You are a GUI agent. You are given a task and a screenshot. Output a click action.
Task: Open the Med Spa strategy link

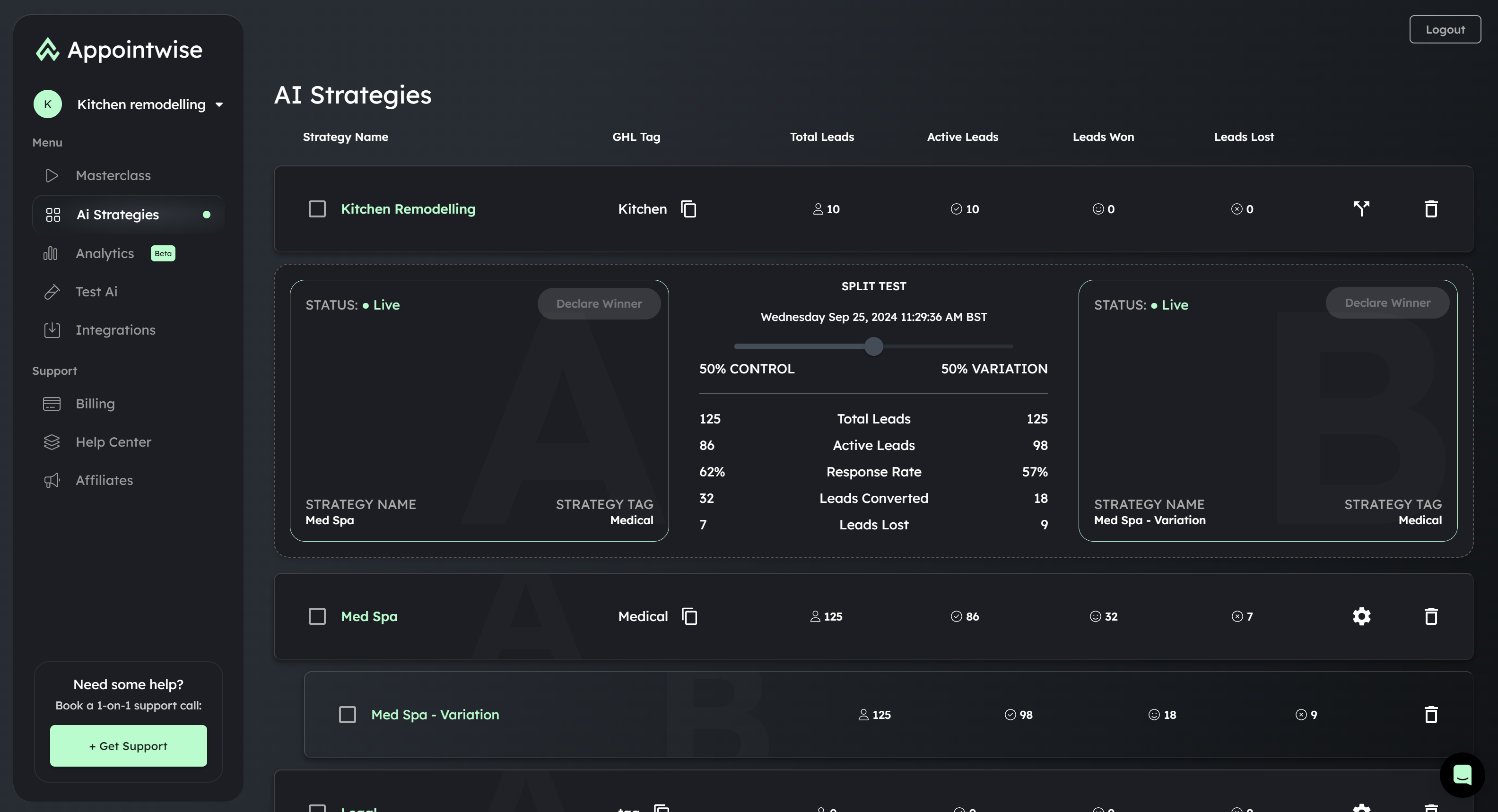click(369, 616)
